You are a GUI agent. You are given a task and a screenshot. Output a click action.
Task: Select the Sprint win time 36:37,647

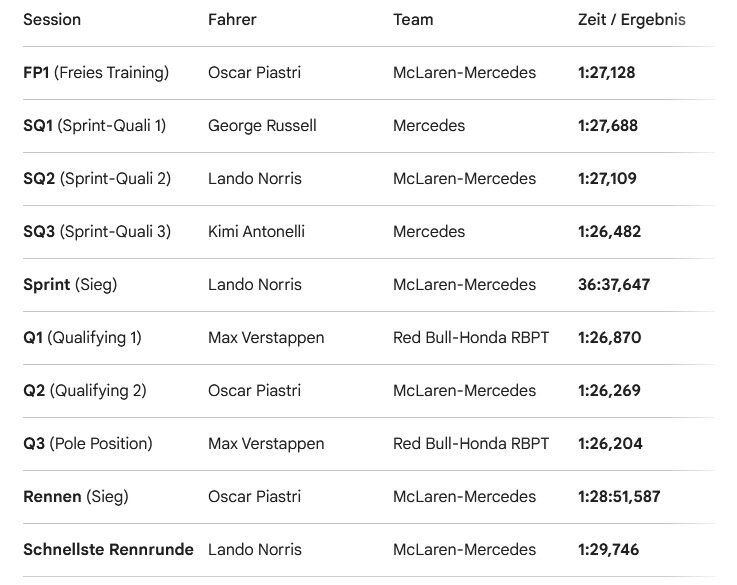tap(614, 285)
